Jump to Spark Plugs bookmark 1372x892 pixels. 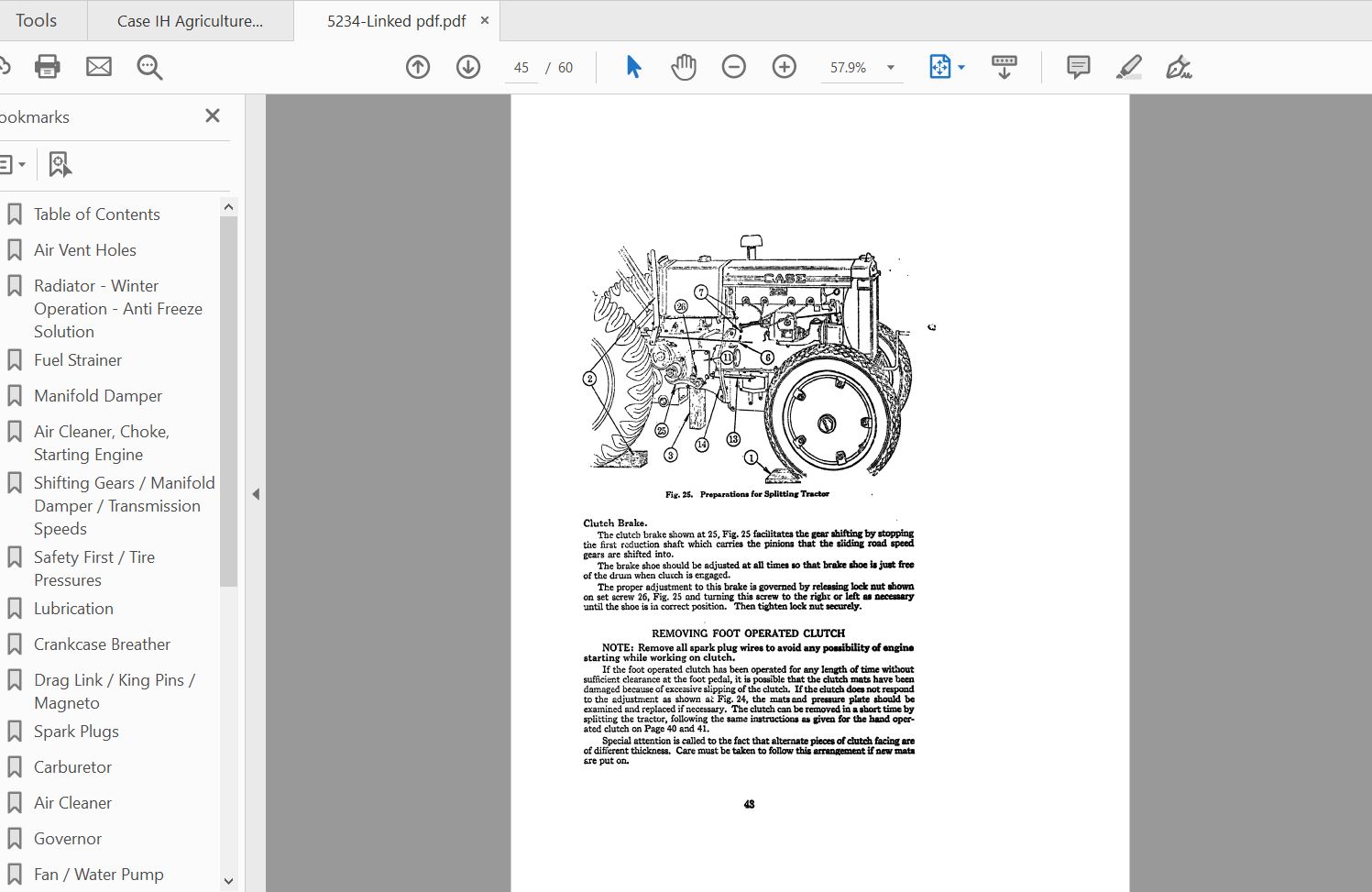pos(76,732)
